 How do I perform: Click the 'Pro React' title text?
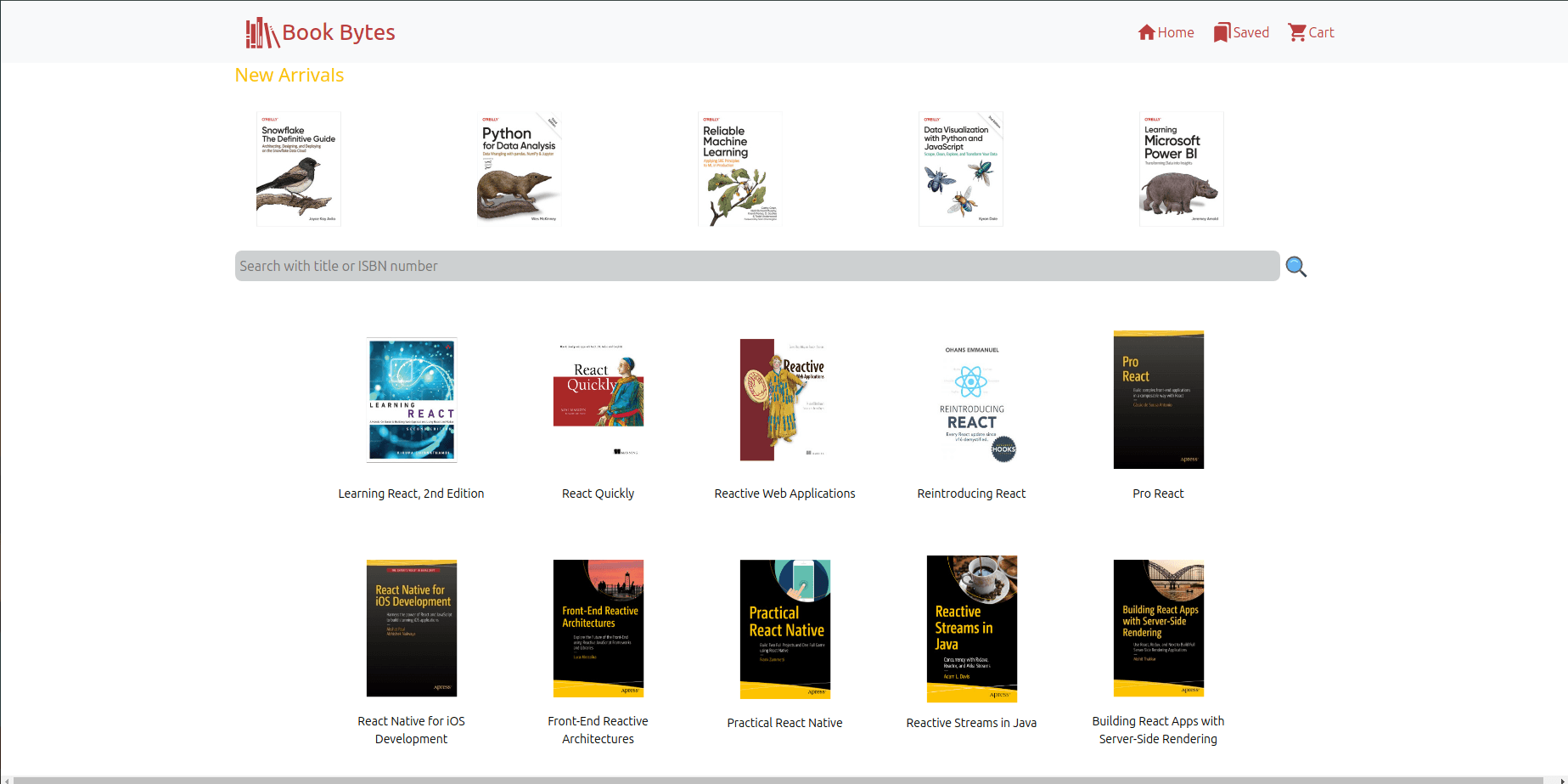(x=1159, y=494)
